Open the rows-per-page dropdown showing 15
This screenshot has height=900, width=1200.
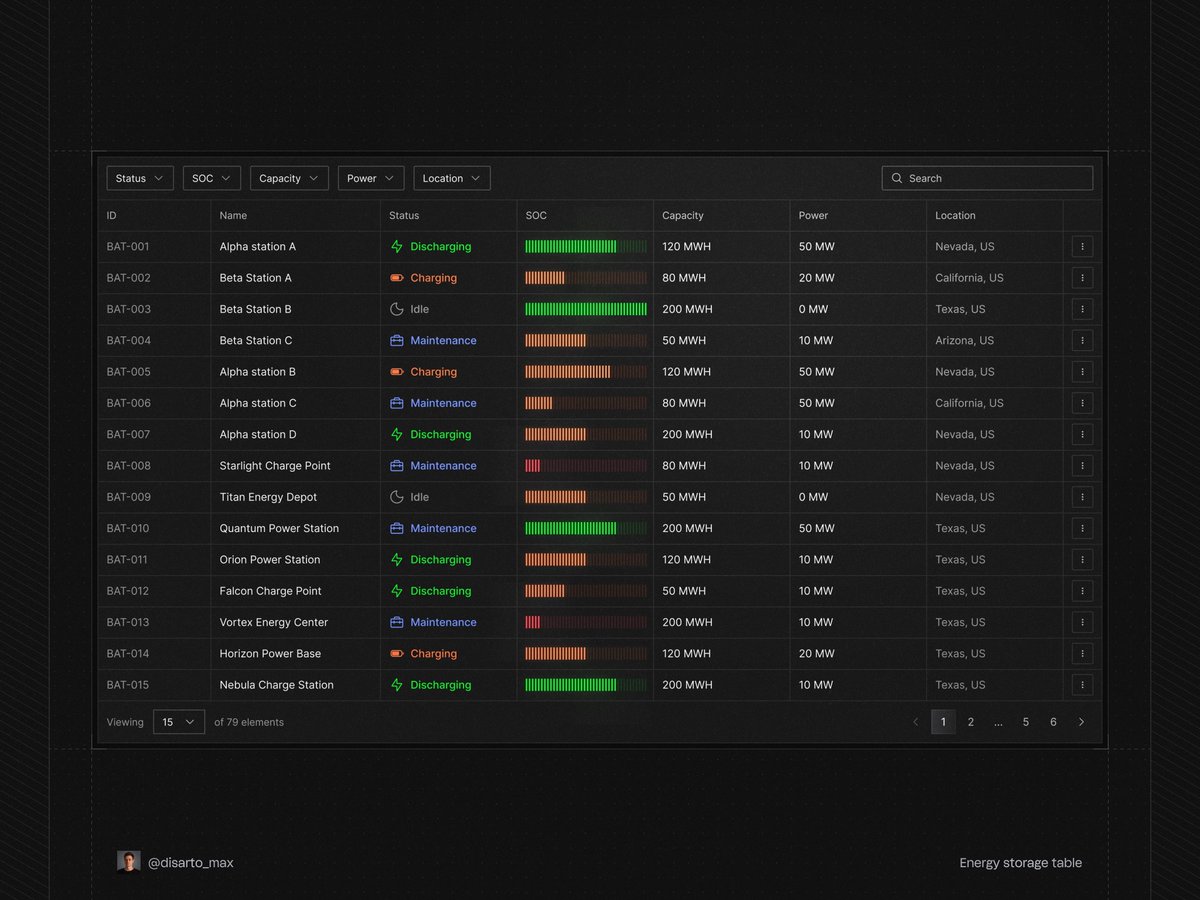179,722
